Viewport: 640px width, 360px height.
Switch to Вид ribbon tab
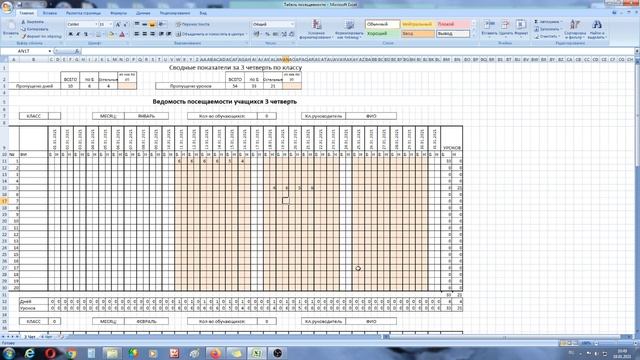coord(203,13)
